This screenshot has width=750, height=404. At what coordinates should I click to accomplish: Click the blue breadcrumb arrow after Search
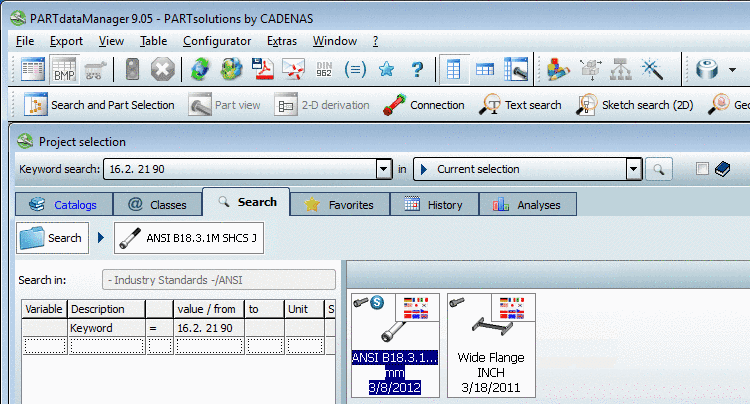click(101, 238)
